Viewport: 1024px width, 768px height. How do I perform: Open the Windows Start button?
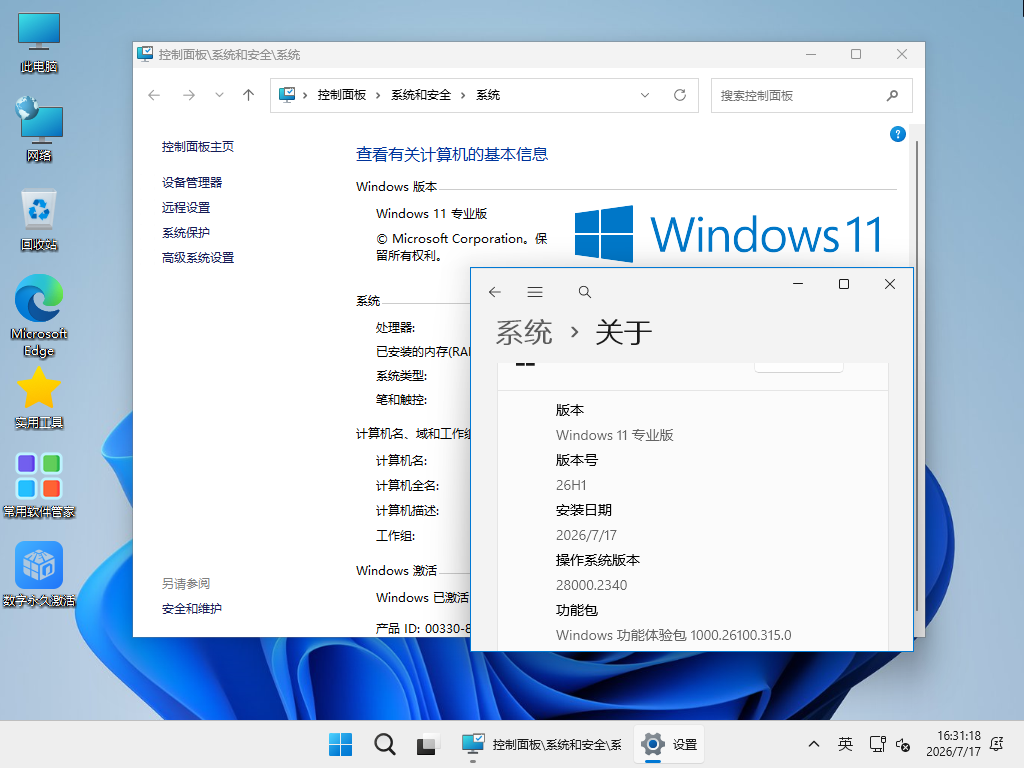click(340, 744)
